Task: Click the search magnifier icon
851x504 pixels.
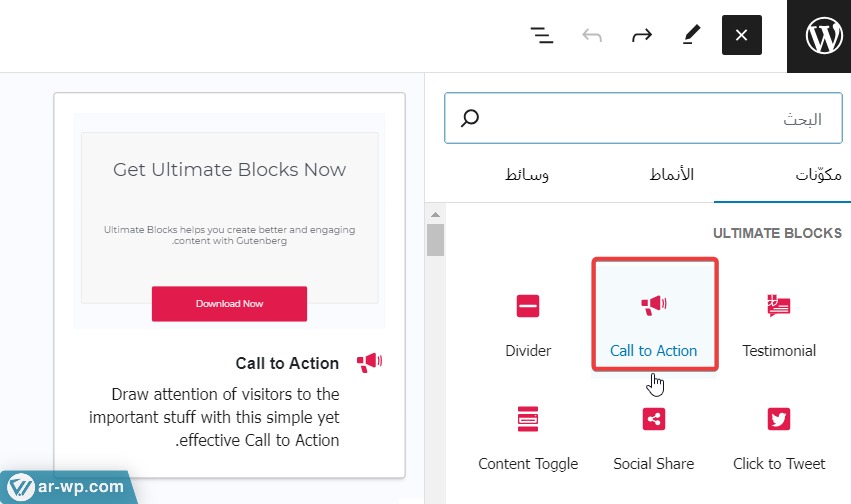Action: pyautogui.click(x=469, y=119)
